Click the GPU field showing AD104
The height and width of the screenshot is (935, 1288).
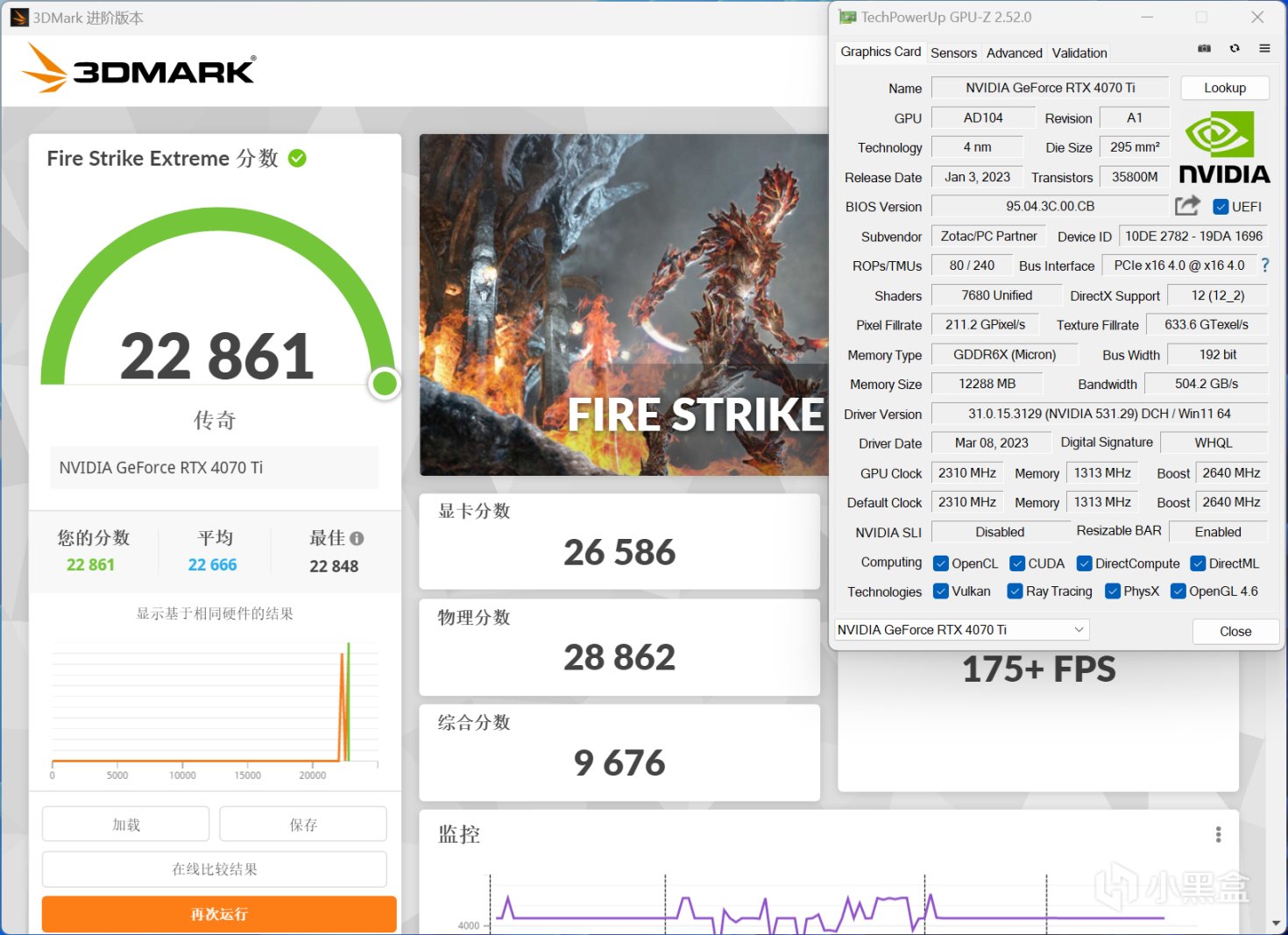pos(983,117)
